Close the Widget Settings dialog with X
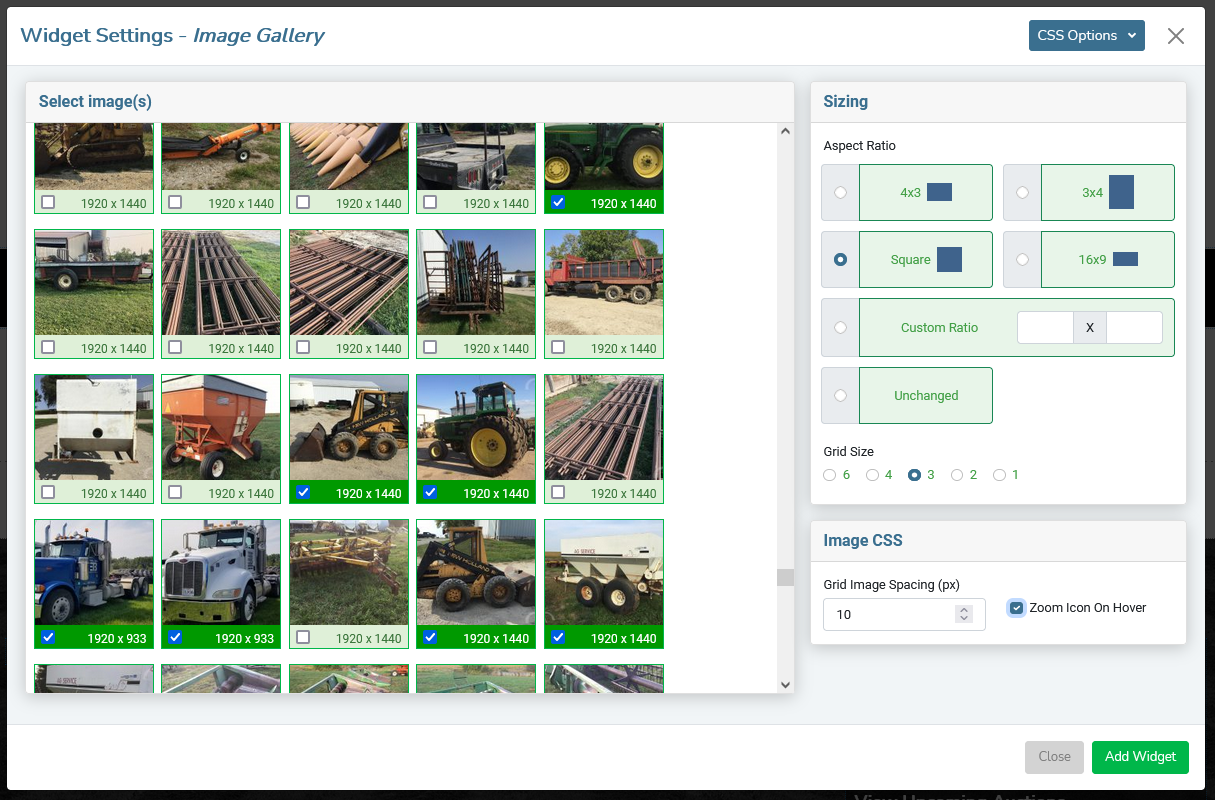The width and height of the screenshot is (1215, 800). pos(1176,36)
